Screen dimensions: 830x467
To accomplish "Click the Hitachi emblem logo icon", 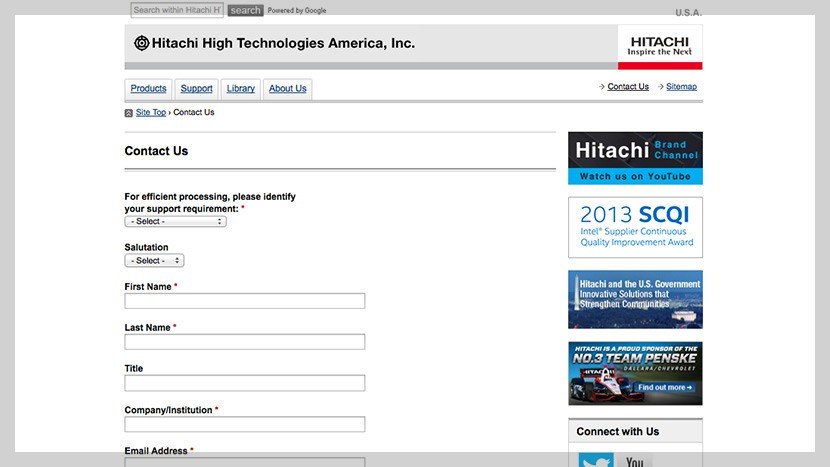I will pyautogui.click(x=141, y=43).
